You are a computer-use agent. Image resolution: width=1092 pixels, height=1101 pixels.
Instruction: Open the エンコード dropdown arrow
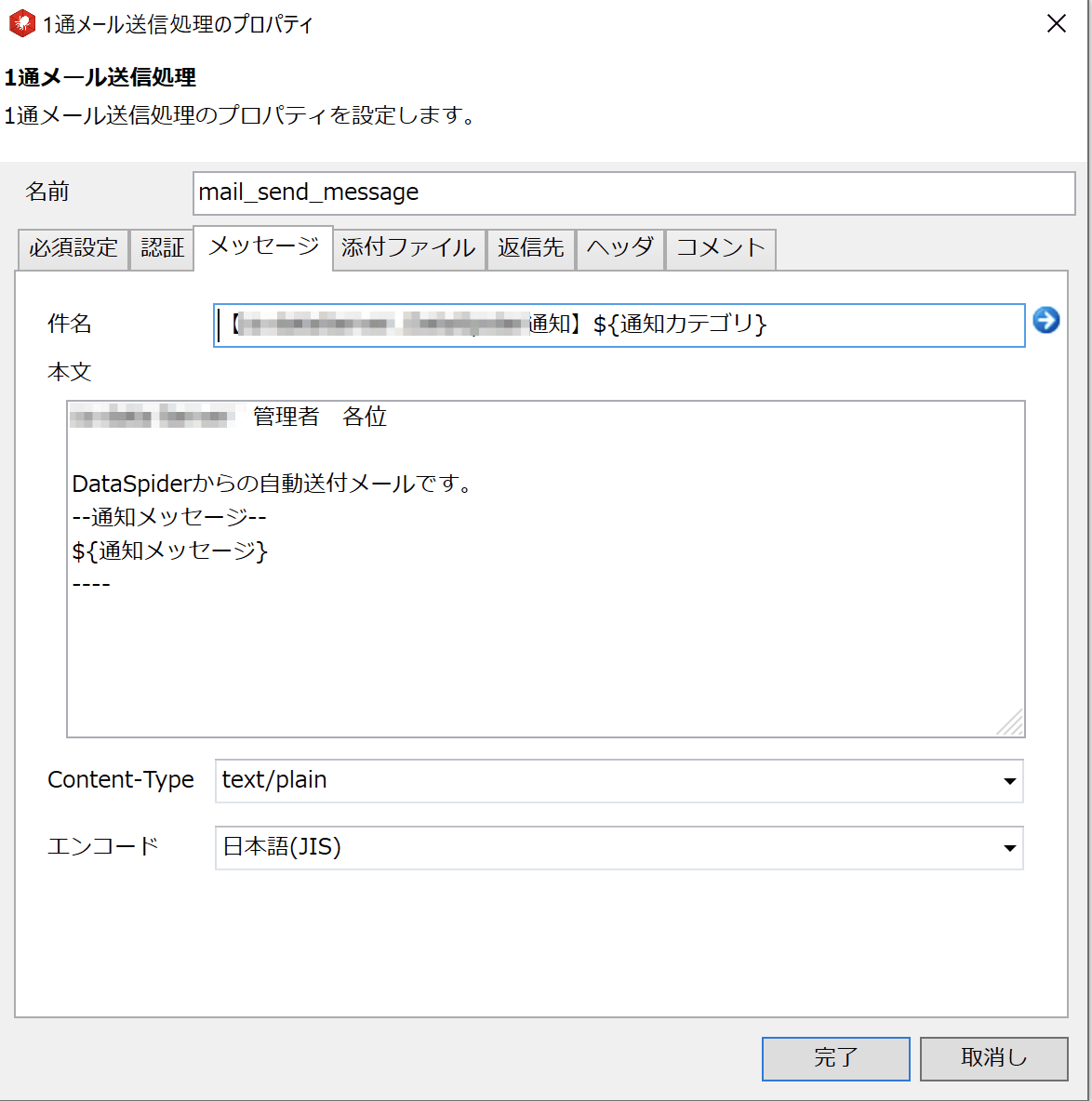tap(1009, 848)
